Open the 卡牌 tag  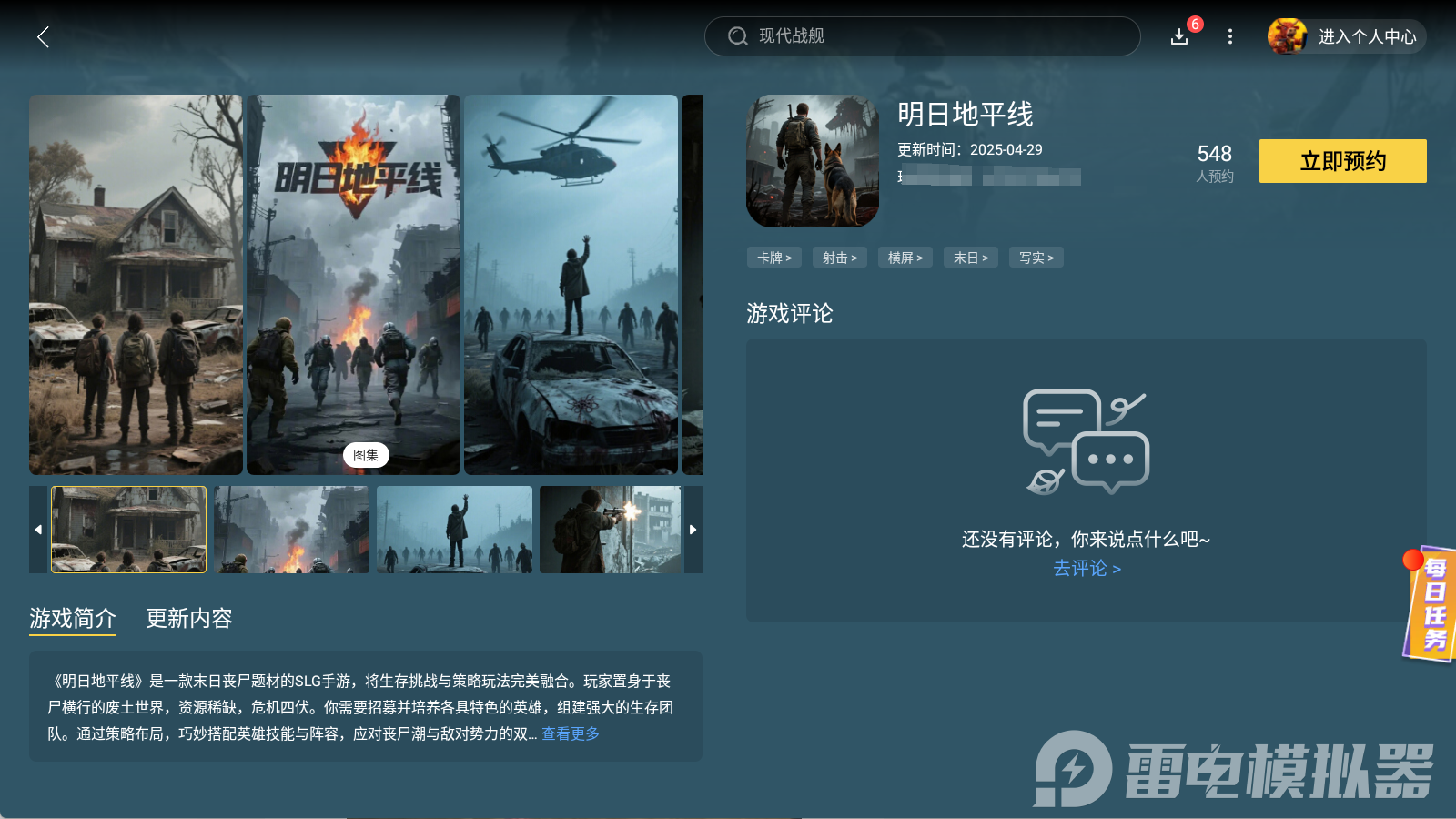pyautogui.click(x=774, y=258)
